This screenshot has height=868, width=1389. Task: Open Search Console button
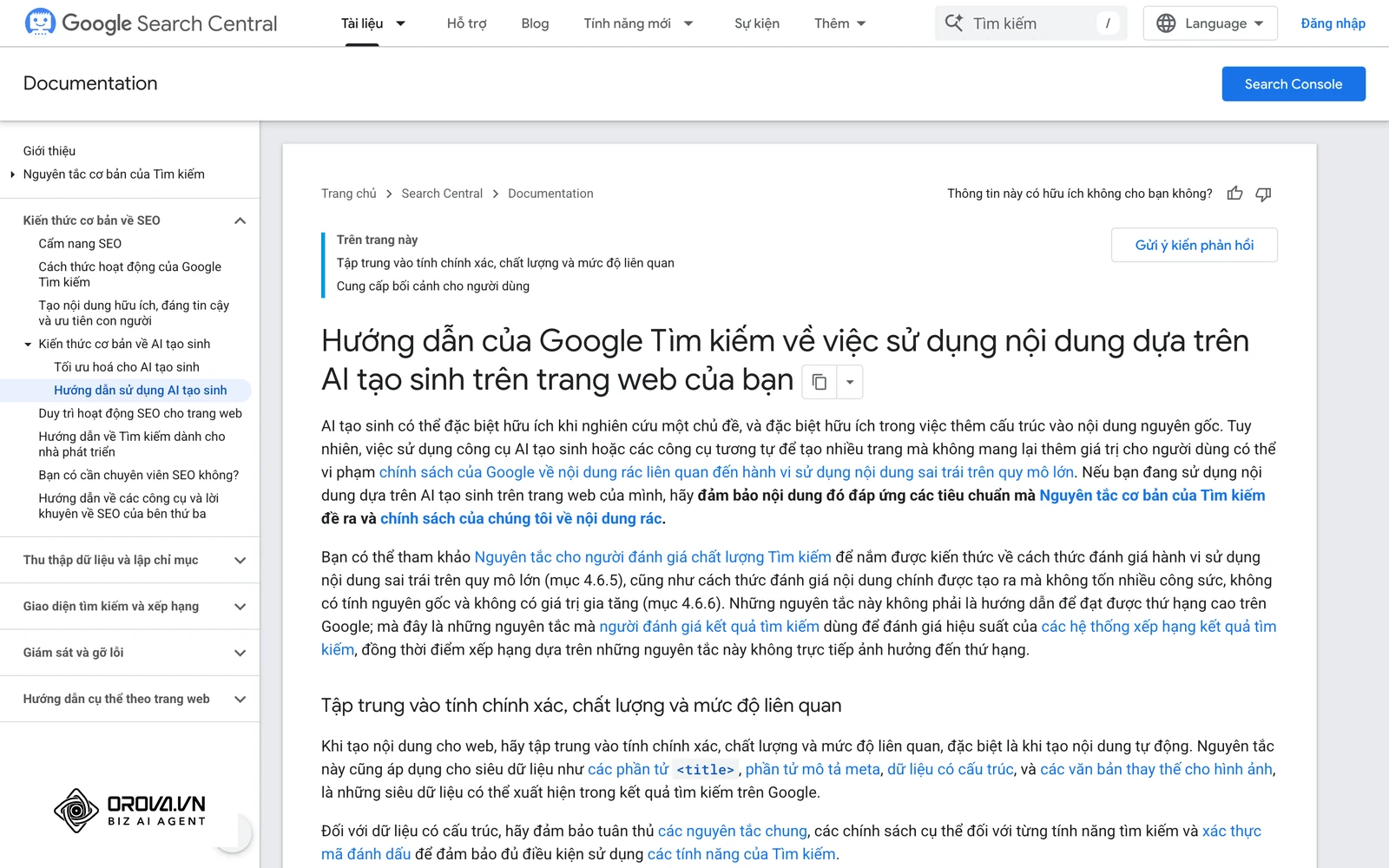click(1294, 84)
